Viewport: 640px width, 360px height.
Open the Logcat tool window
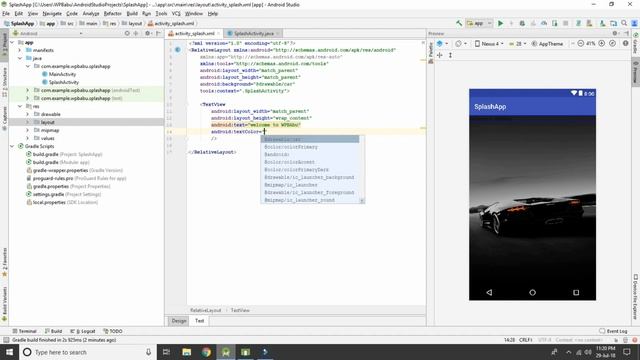click(x=83, y=331)
